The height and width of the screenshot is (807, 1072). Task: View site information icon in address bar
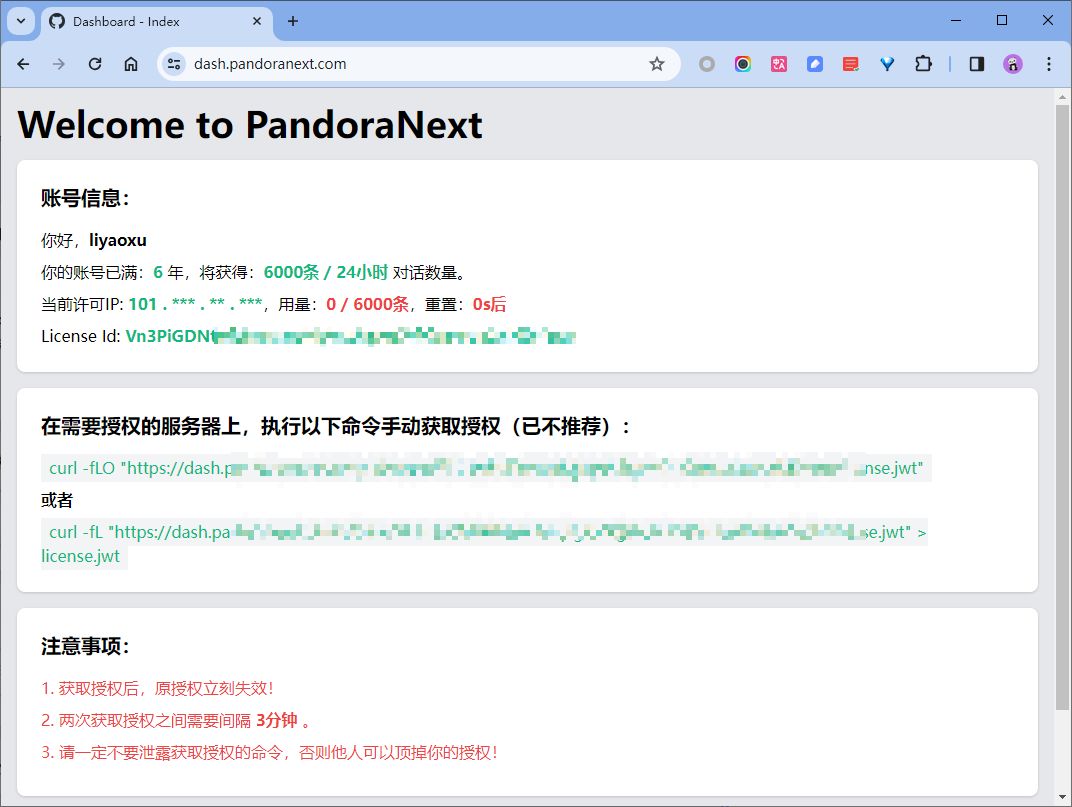coord(174,64)
